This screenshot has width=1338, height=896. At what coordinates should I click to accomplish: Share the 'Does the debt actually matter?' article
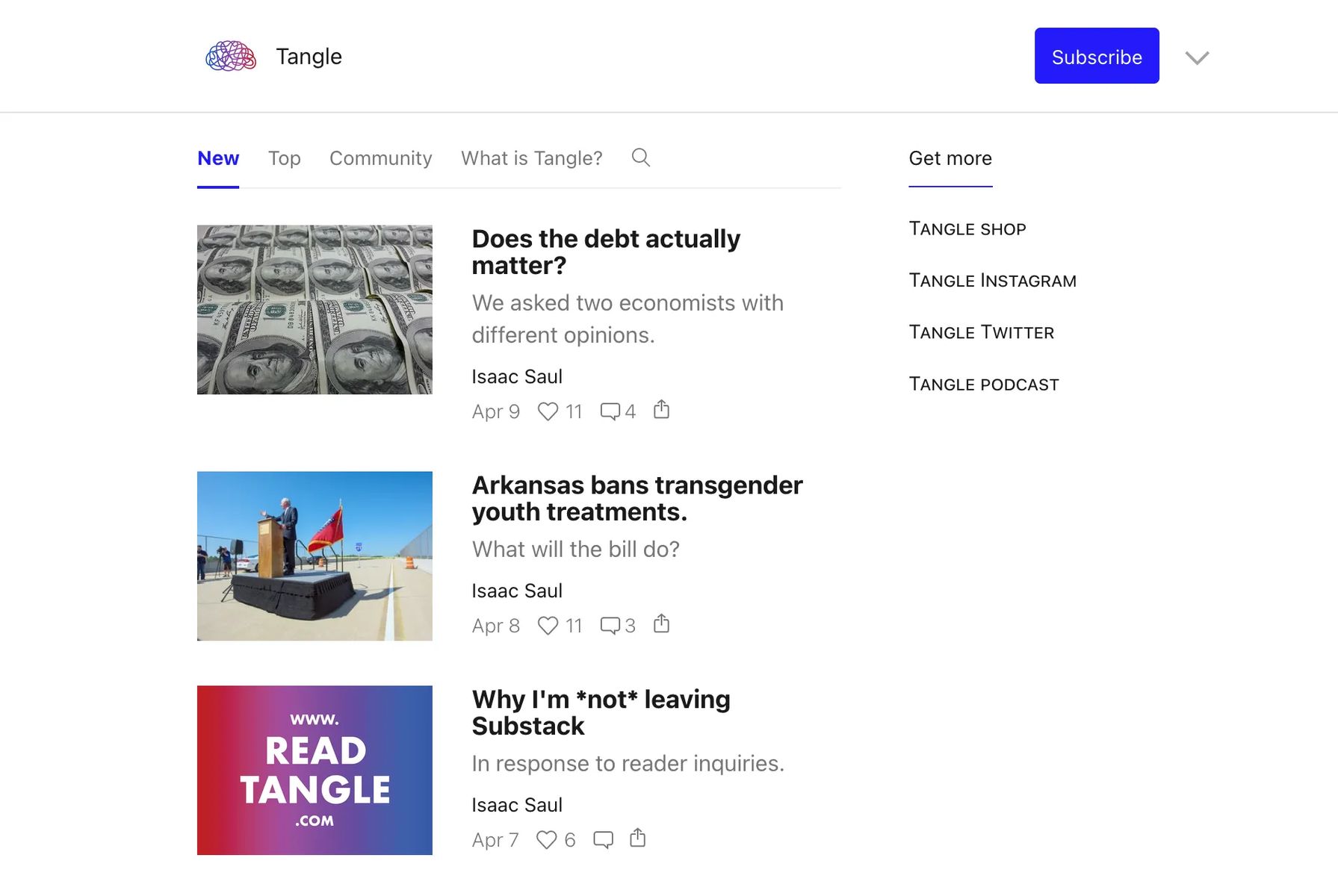pyautogui.click(x=660, y=409)
